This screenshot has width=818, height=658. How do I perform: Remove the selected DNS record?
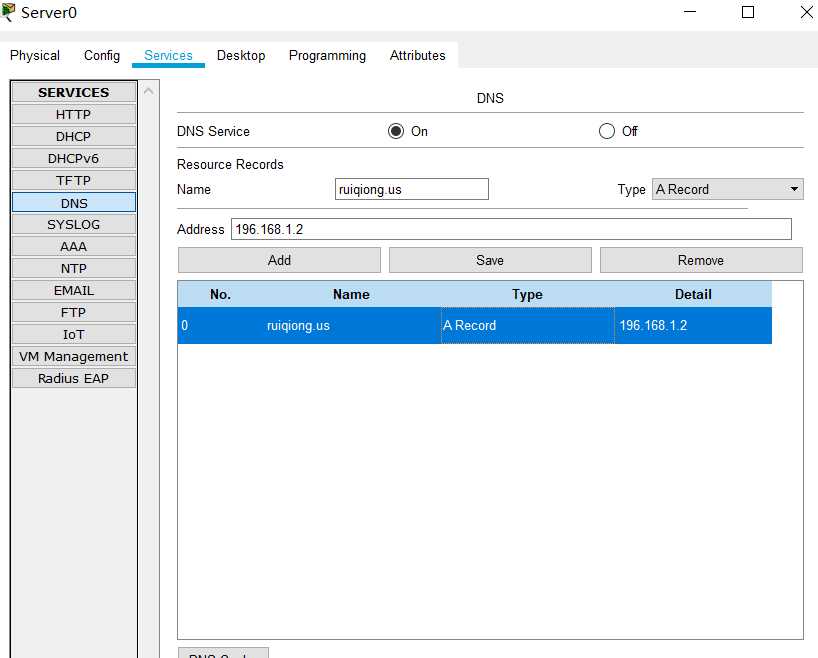click(701, 260)
